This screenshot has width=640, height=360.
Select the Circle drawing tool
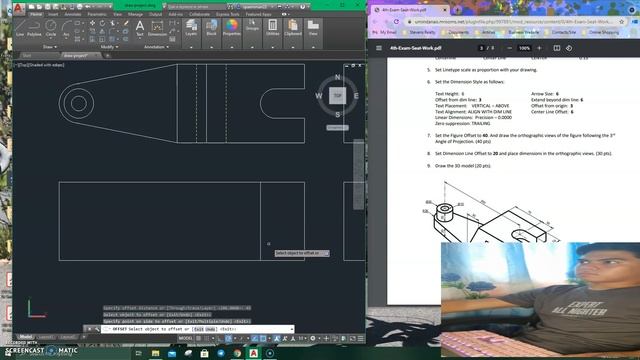(x=51, y=28)
